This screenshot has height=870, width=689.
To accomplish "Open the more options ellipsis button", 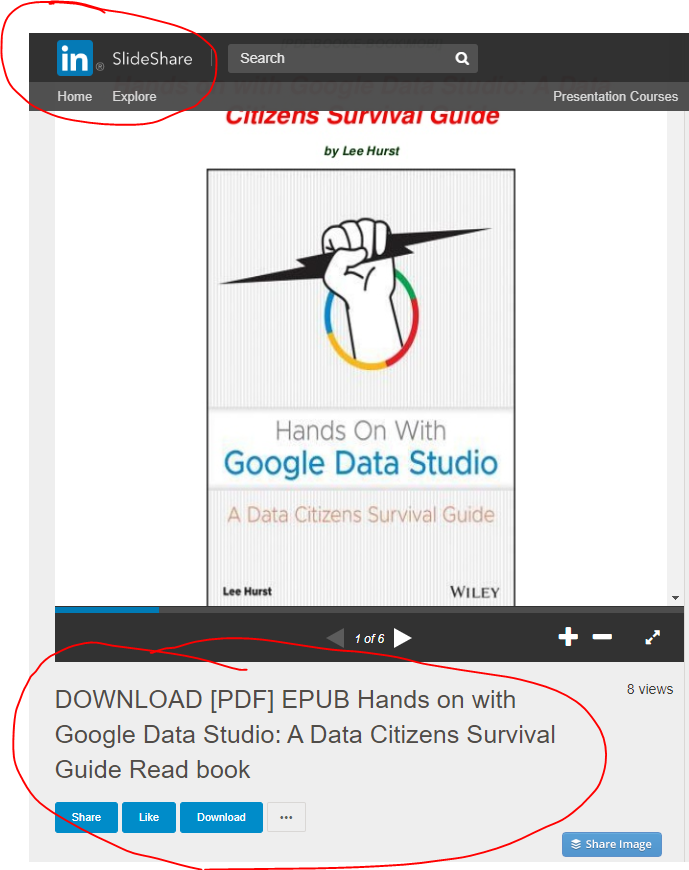I will (286, 817).
